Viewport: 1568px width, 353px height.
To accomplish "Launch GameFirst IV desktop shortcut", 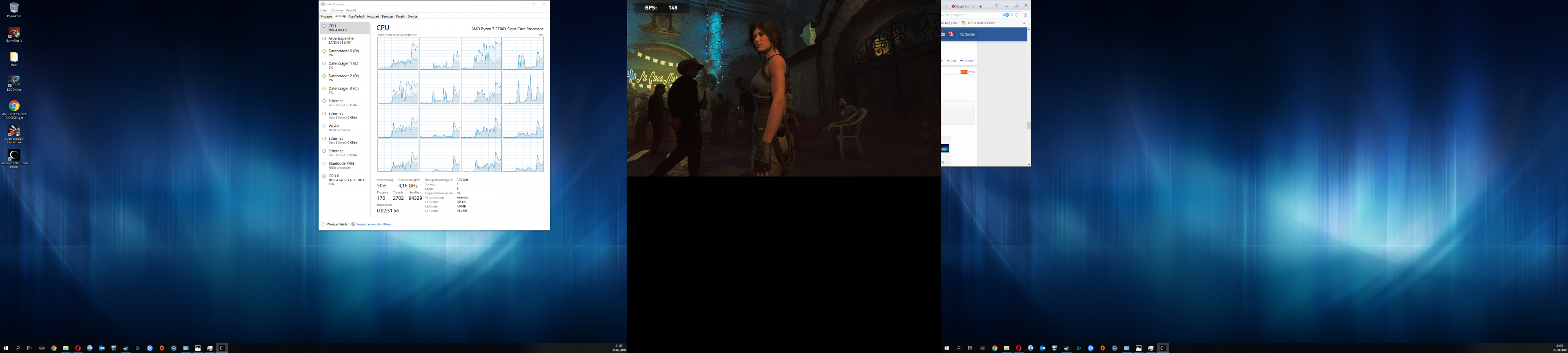I will click(x=14, y=34).
